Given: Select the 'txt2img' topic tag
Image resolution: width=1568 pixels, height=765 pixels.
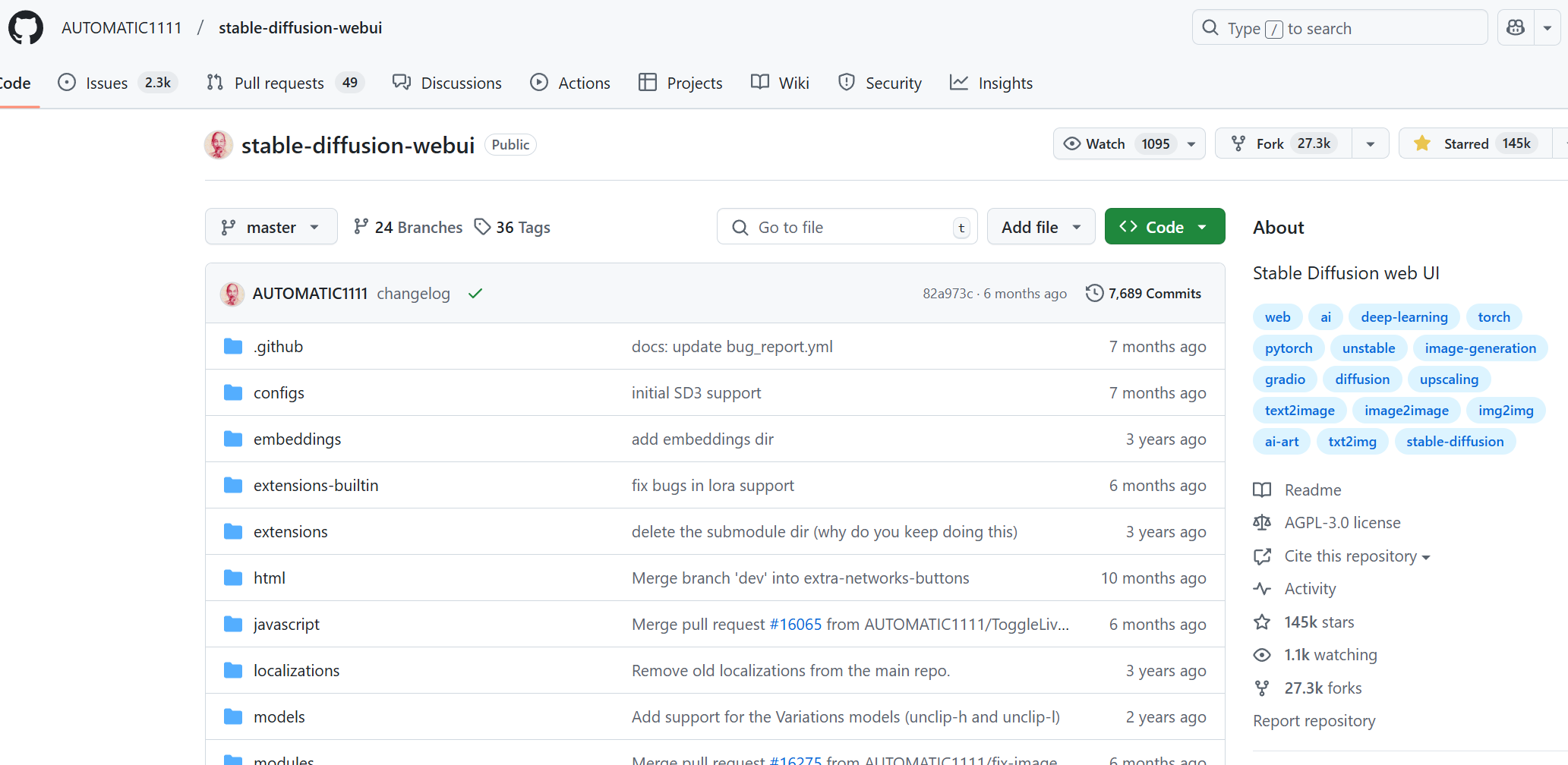Looking at the screenshot, I should point(1352,442).
